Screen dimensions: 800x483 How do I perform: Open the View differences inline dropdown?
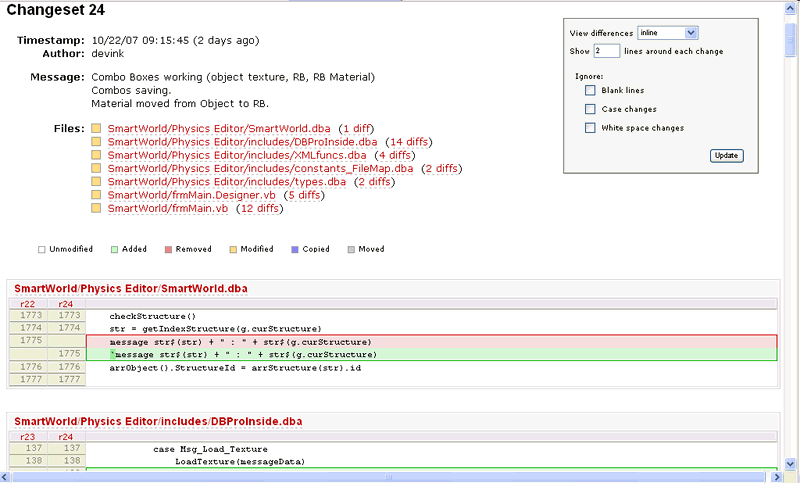coord(667,33)
